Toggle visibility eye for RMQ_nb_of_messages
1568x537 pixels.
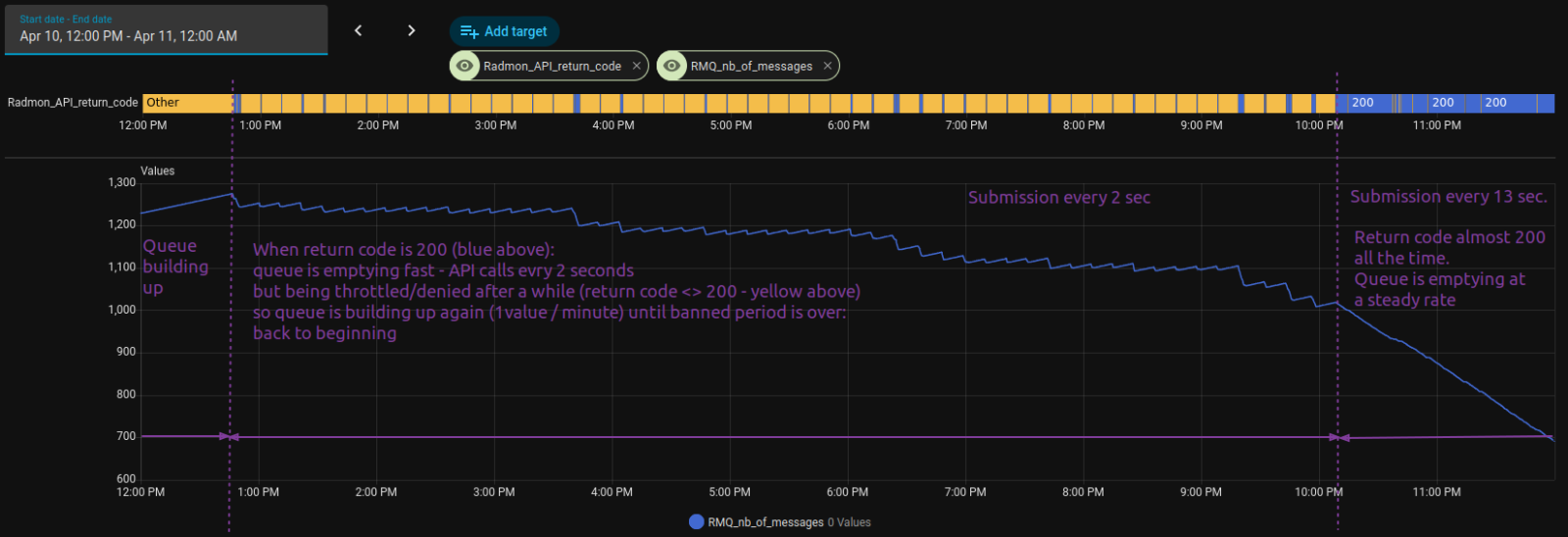pyautogui.click(x=671, y=66)
